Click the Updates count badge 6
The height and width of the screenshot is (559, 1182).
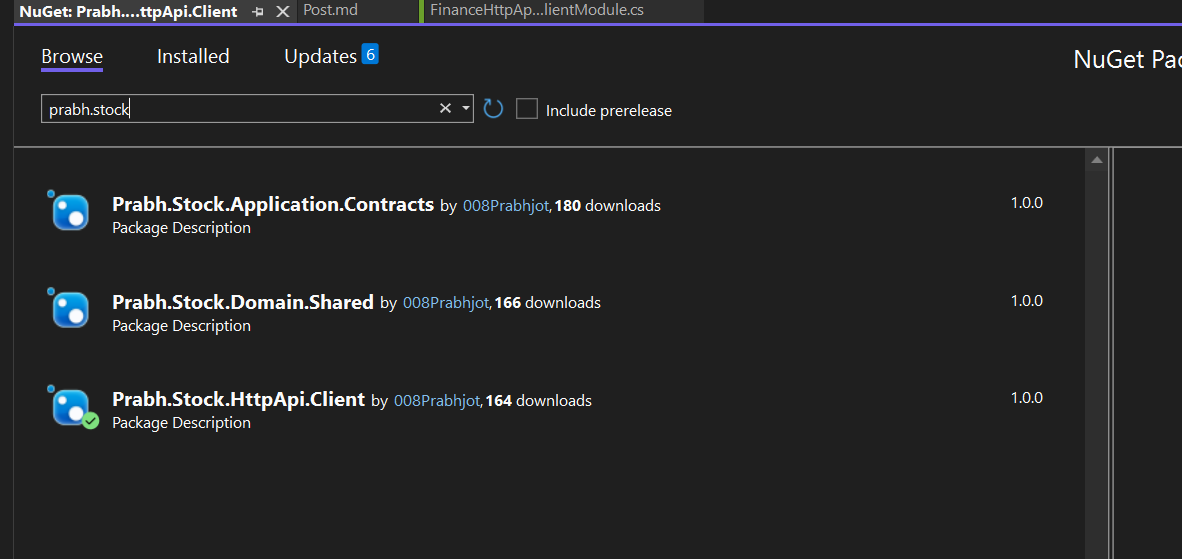(369, 54)
